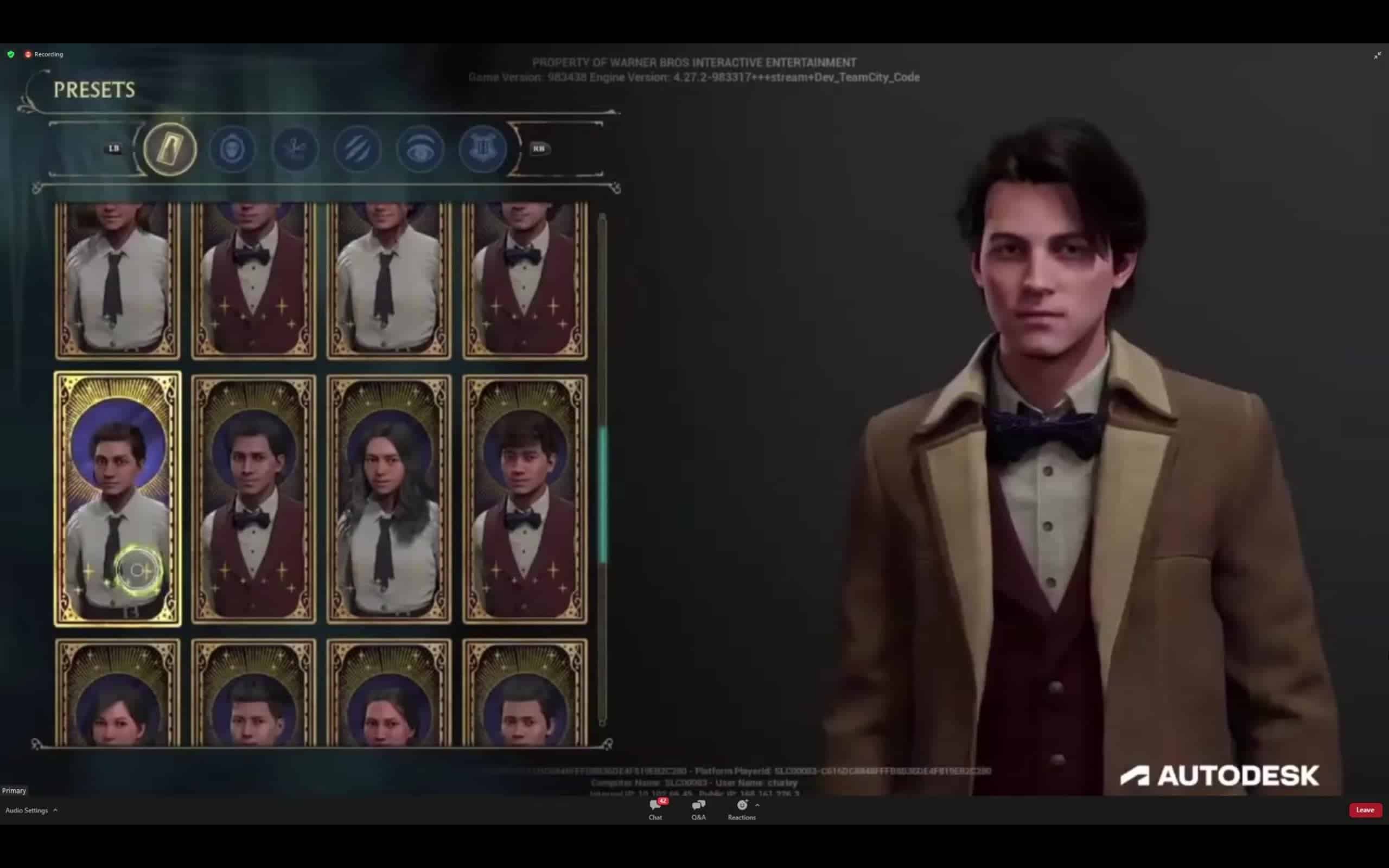Click the Recording indicator
The height and width of the screenshot is (868, 1389).
(x=44, y=54)
